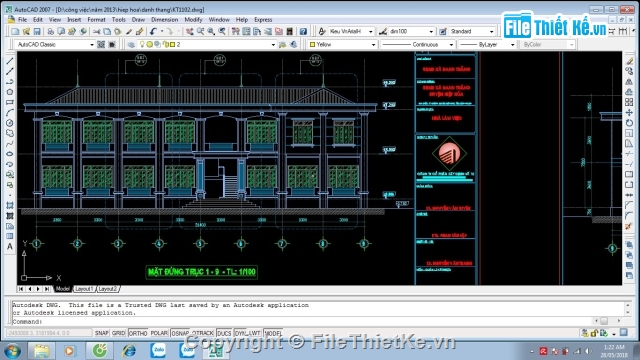Save the drawing with the Save icon
Viewport: 640px width, 360px height.
point(37,31)
